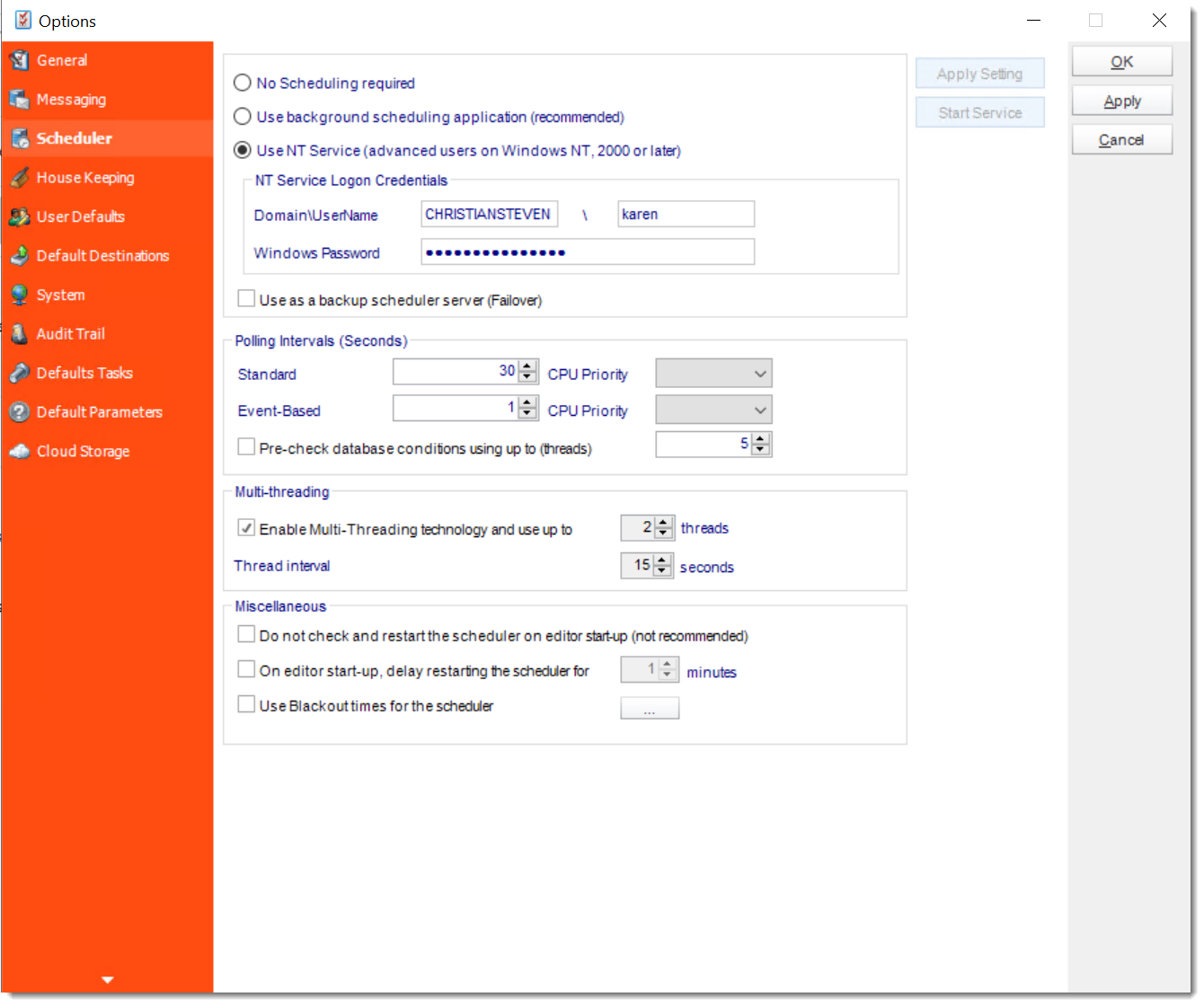Check Do not check and restart scheduler
The height and width of the screenshot is (1006, 1204).
click(x=246, y=634)
